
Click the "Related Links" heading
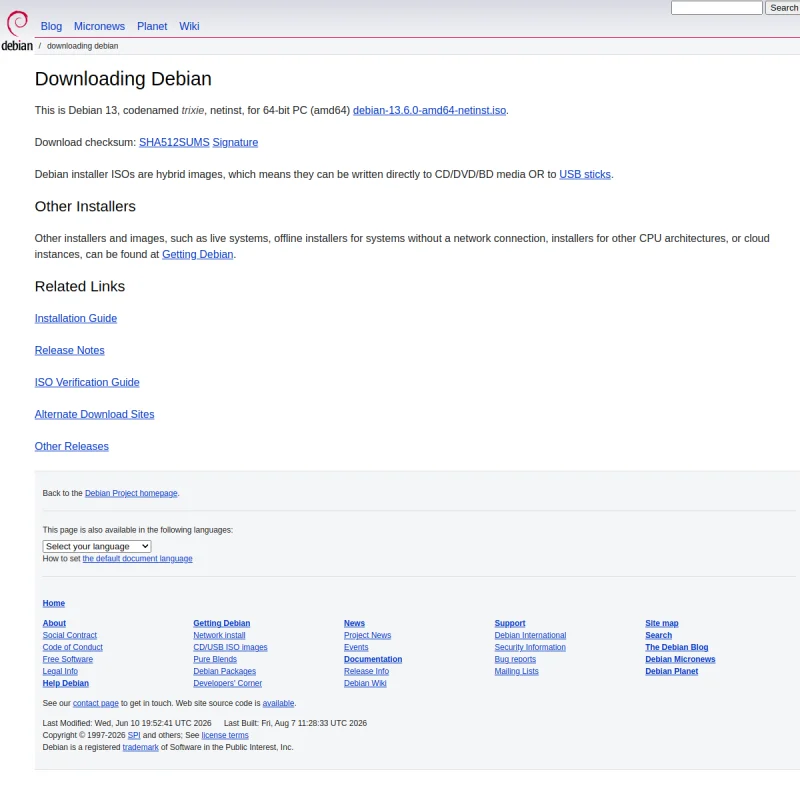pos(80,286)
